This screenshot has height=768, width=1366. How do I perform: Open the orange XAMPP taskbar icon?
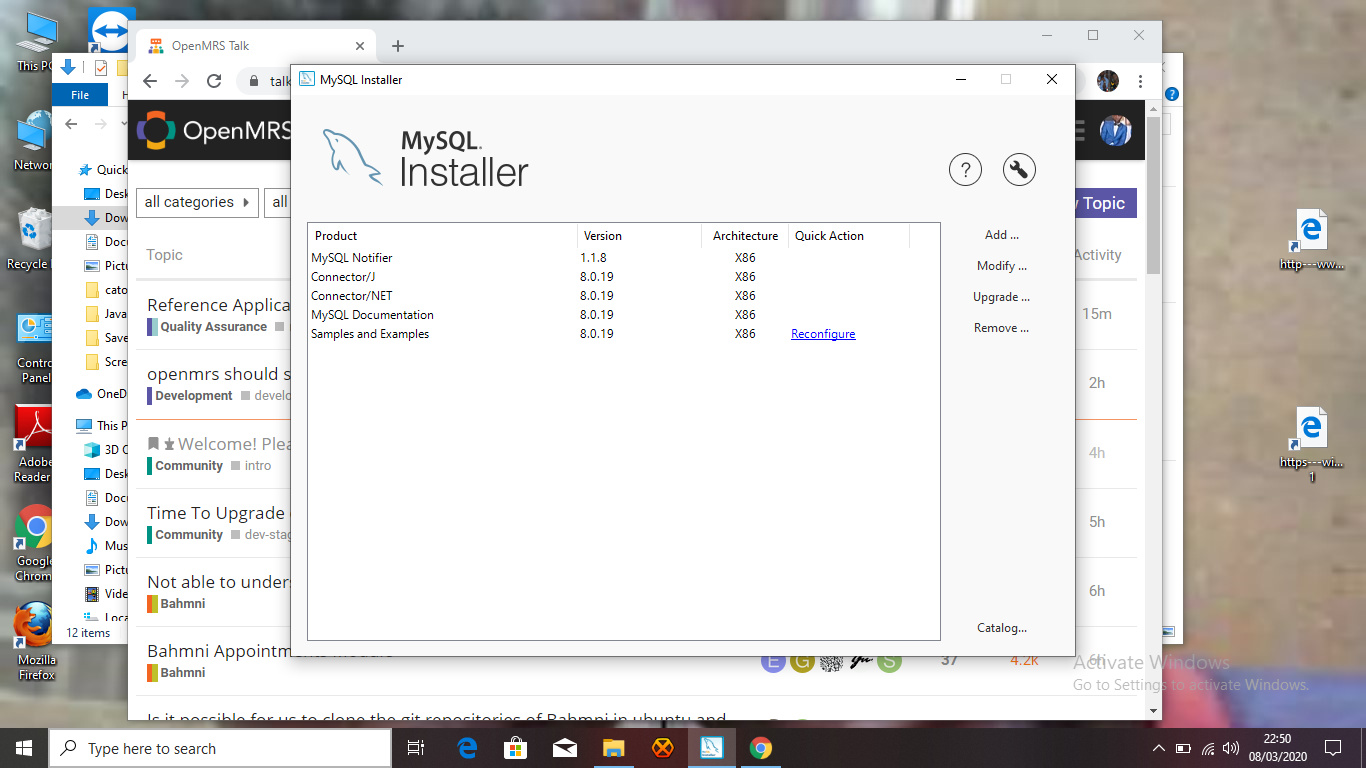coord(662,748)
